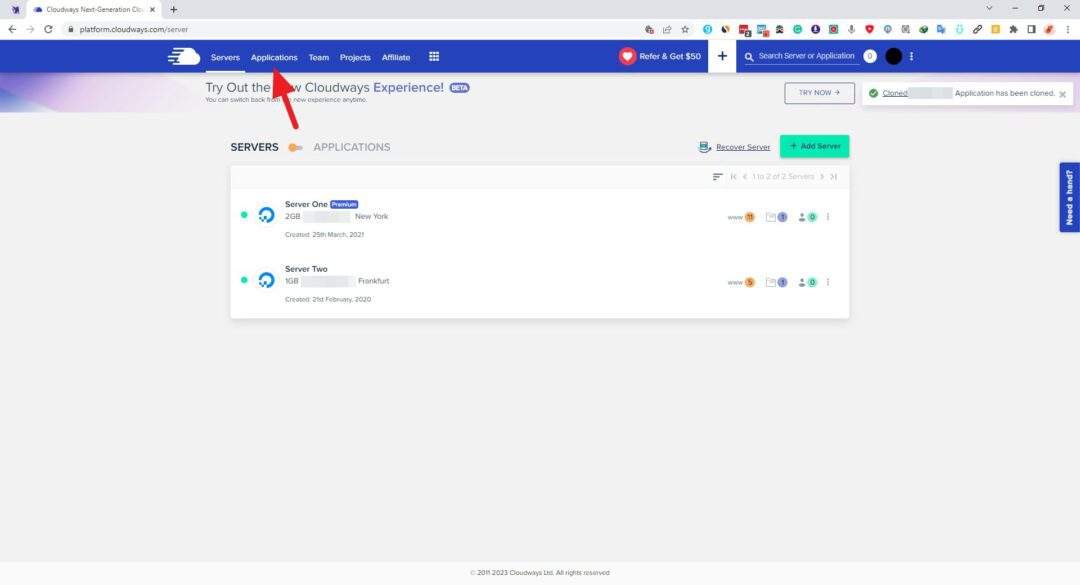
Task: Click the DigitalOcean logo for Server Two
Action: pyautogui.click(x=267, y=280)
